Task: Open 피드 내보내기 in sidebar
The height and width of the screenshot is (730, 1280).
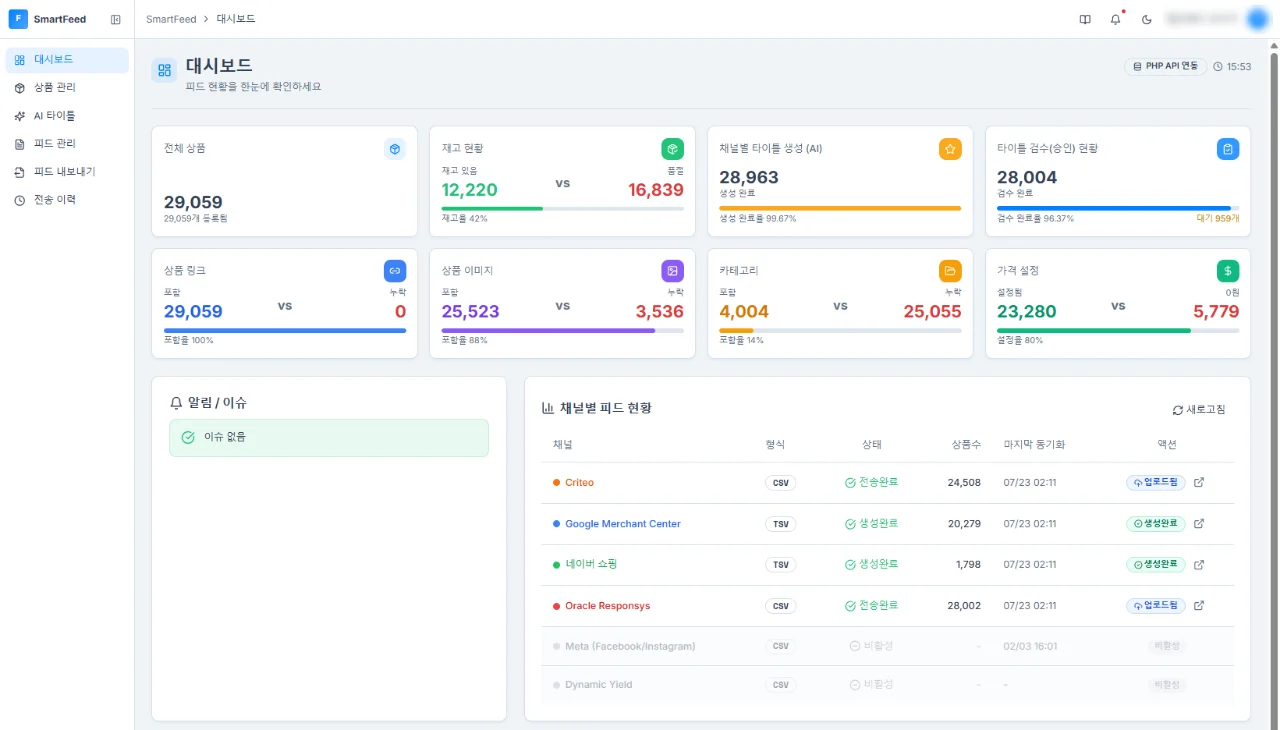Action: [x=67, y=172]
